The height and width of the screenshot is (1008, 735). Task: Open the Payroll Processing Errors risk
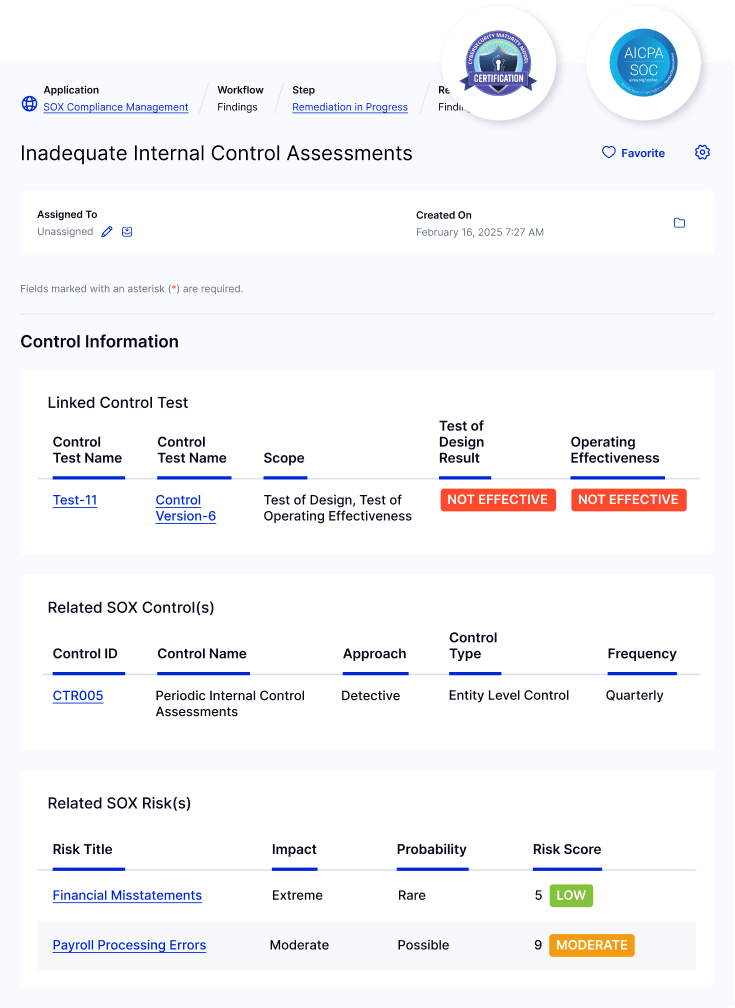point(129,945)
